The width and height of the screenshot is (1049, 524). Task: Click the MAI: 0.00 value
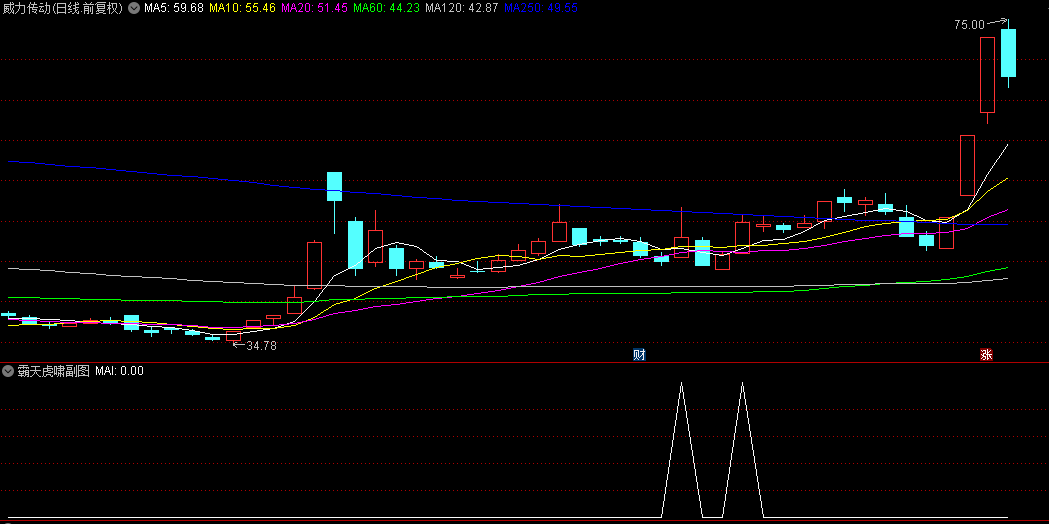(x=119, y=371)
